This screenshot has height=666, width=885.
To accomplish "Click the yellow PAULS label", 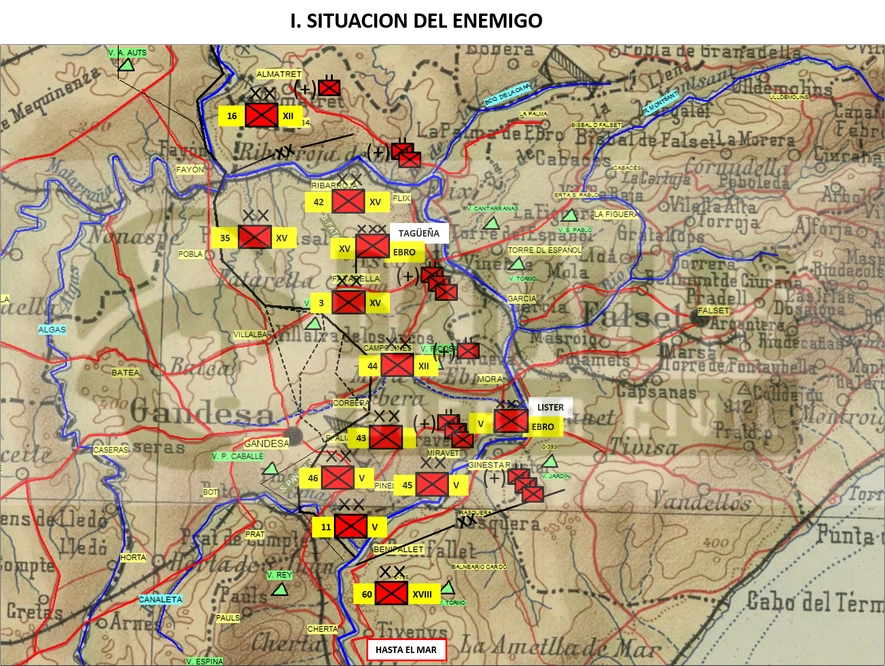I will tap(228, 618).
